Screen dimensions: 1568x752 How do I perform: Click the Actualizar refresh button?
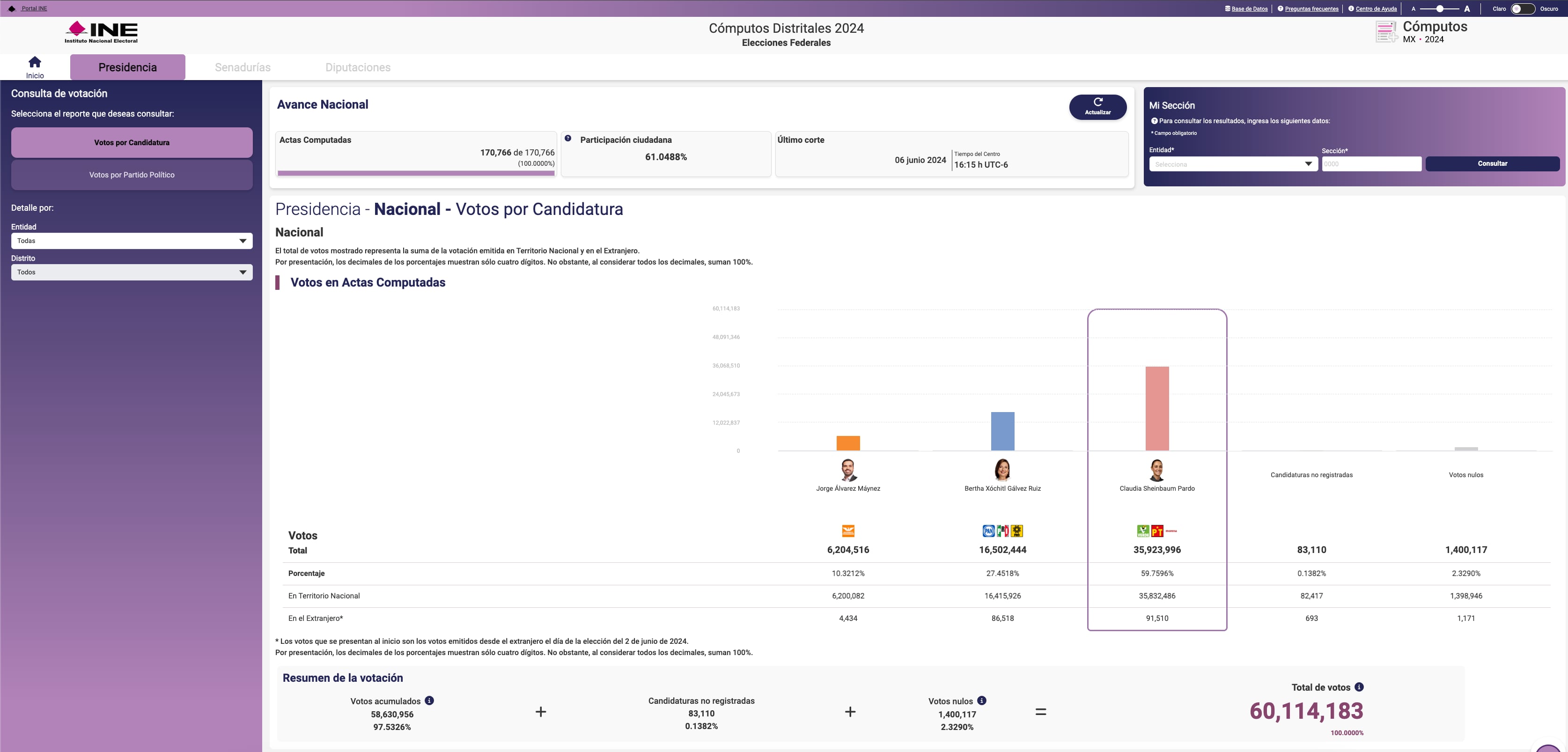tap(1097, 107)
